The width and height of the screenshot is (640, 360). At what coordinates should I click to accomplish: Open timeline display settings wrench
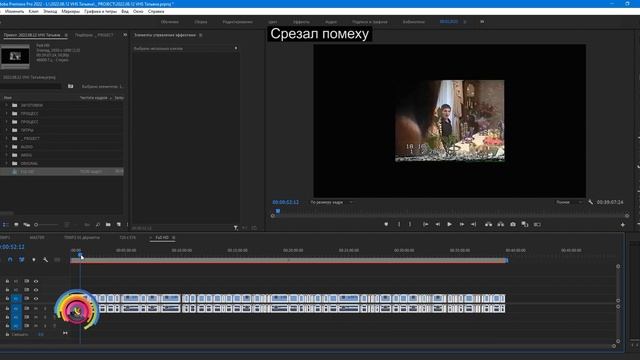pos(45,260)
